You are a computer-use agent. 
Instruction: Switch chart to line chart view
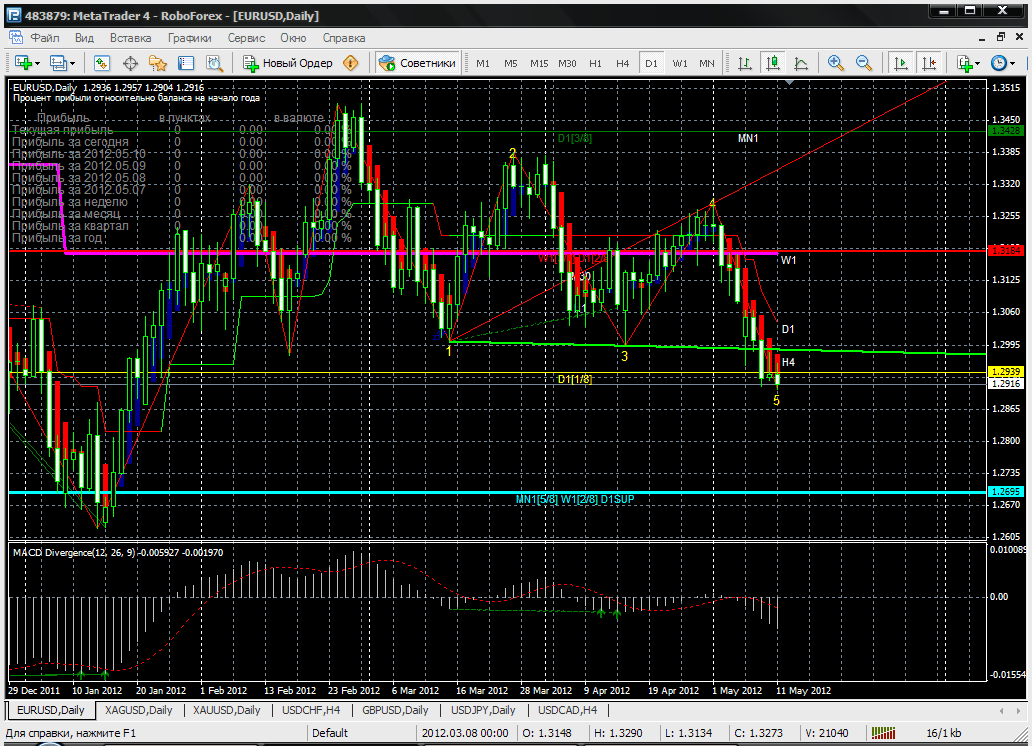tap(801, 63)
